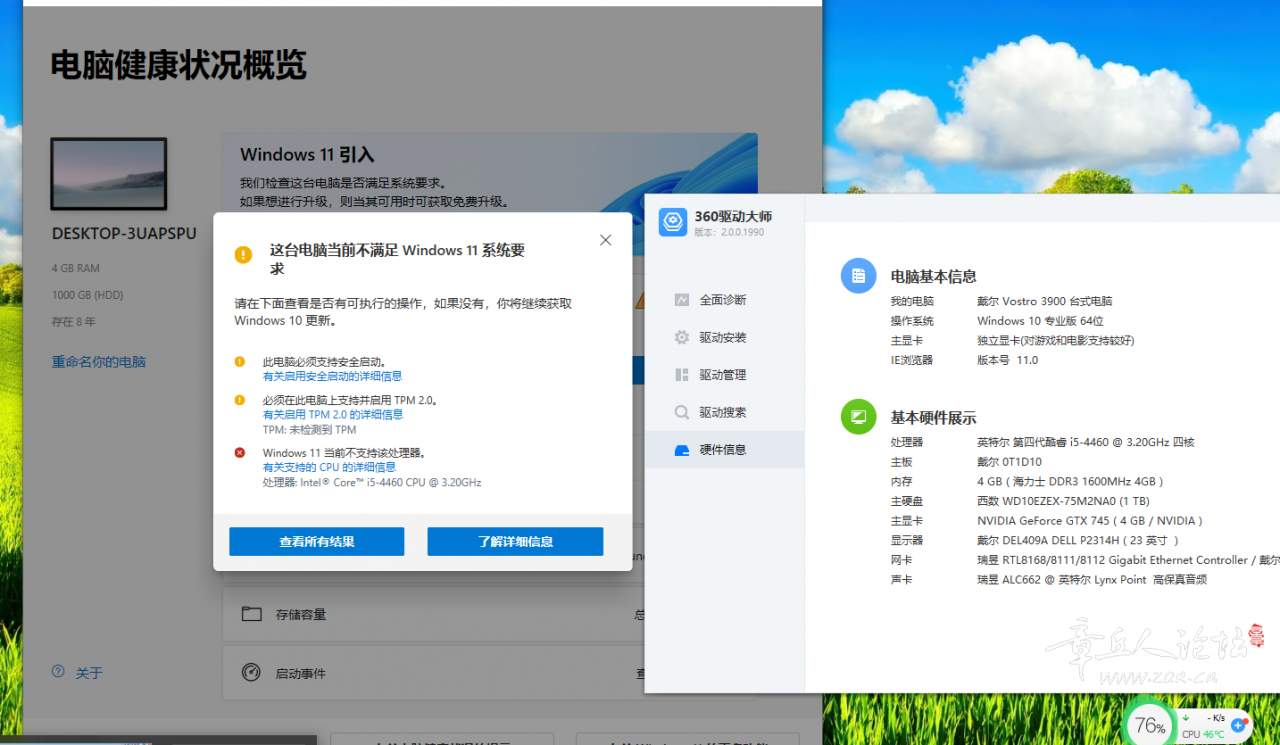Click red error icon beside unsupported processor
Viewport: 1280px width, 745px height.
pos(240,453)
